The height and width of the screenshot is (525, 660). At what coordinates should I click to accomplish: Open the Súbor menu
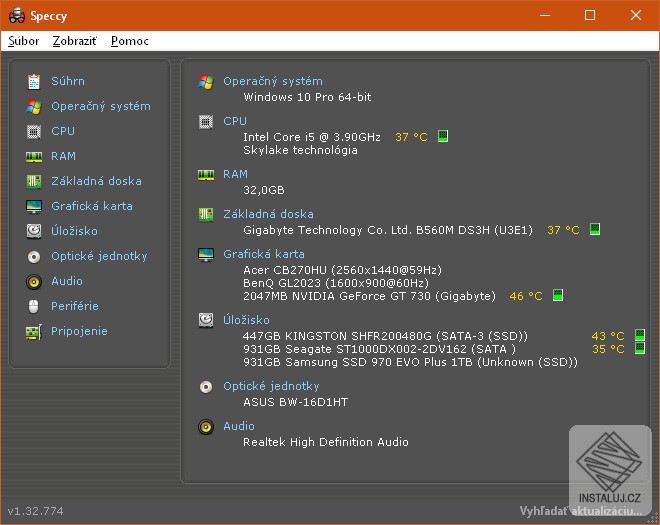point(24,41)
